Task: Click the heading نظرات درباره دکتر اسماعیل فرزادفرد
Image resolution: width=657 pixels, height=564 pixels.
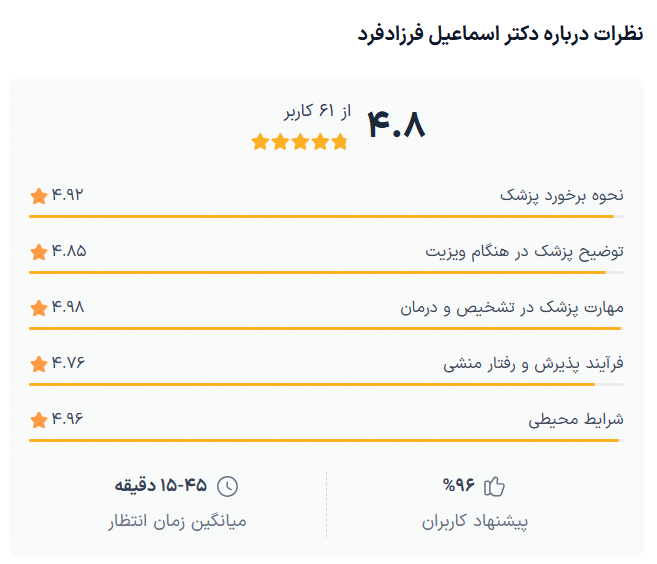Action: (499, 34)
